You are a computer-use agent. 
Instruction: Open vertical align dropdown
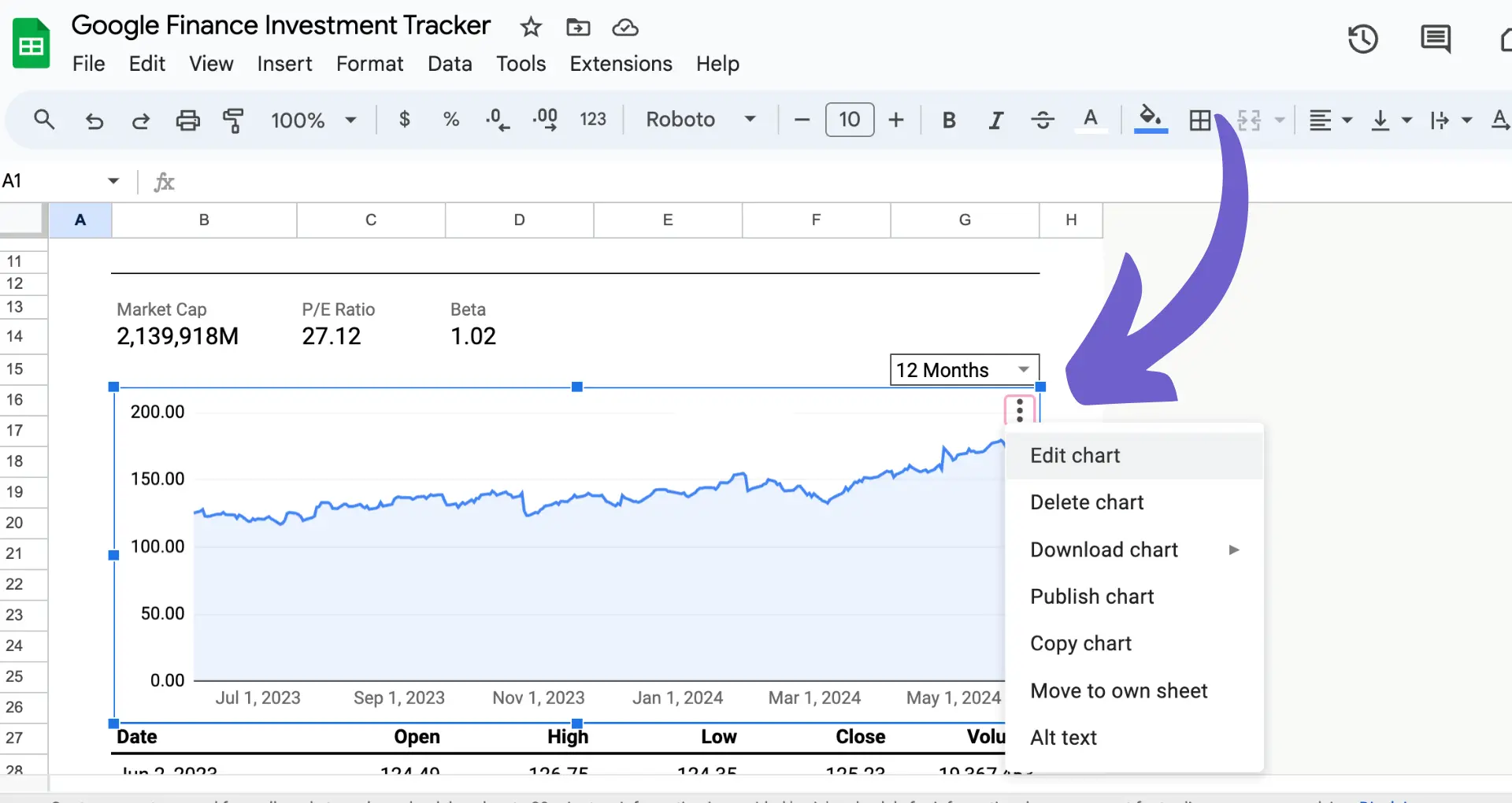point(1391,120)
